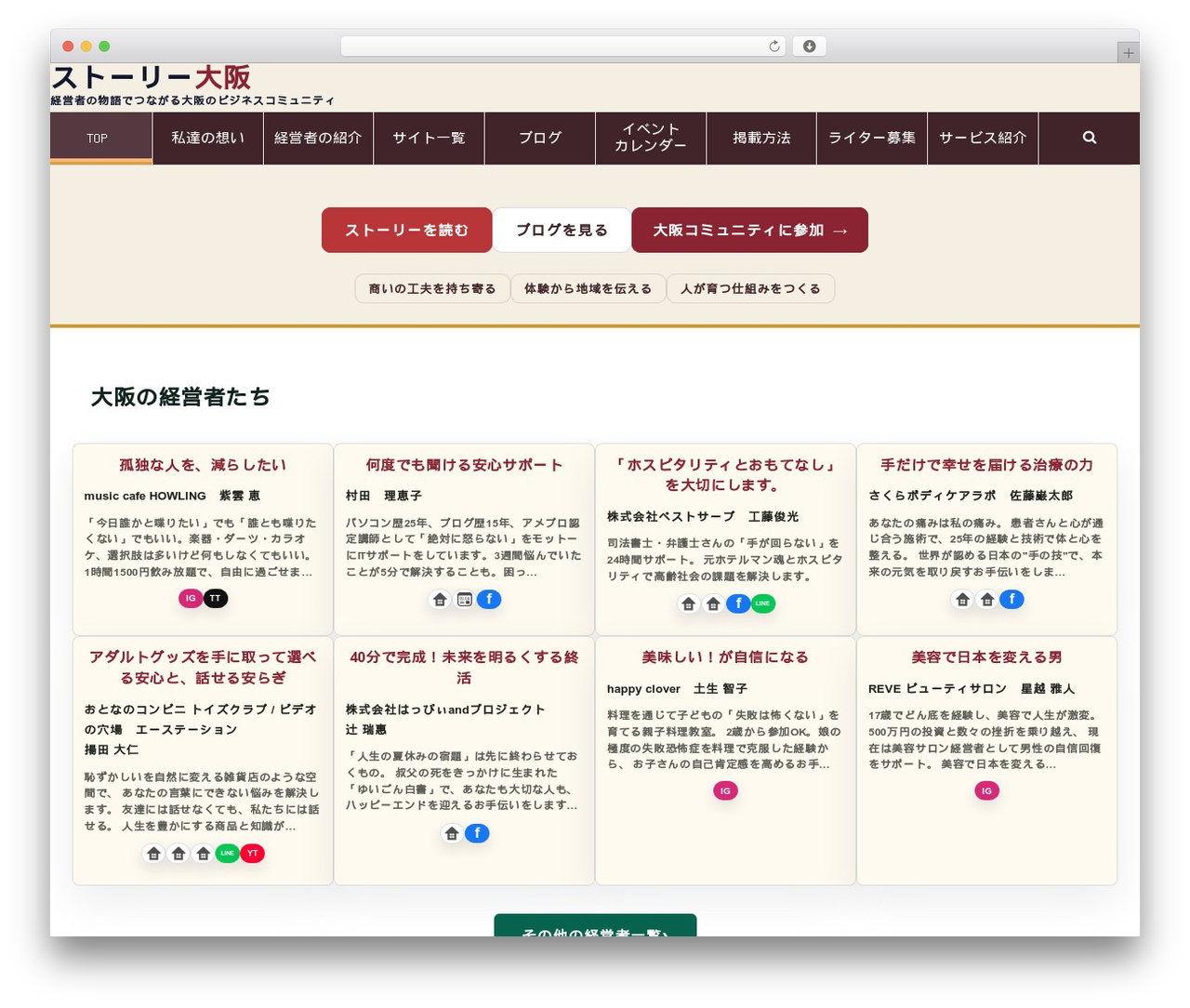Click the YouTube icon on the エーステーション card
The width and height of the screenshot is (1190, 1008).
(x=252, y=853)
